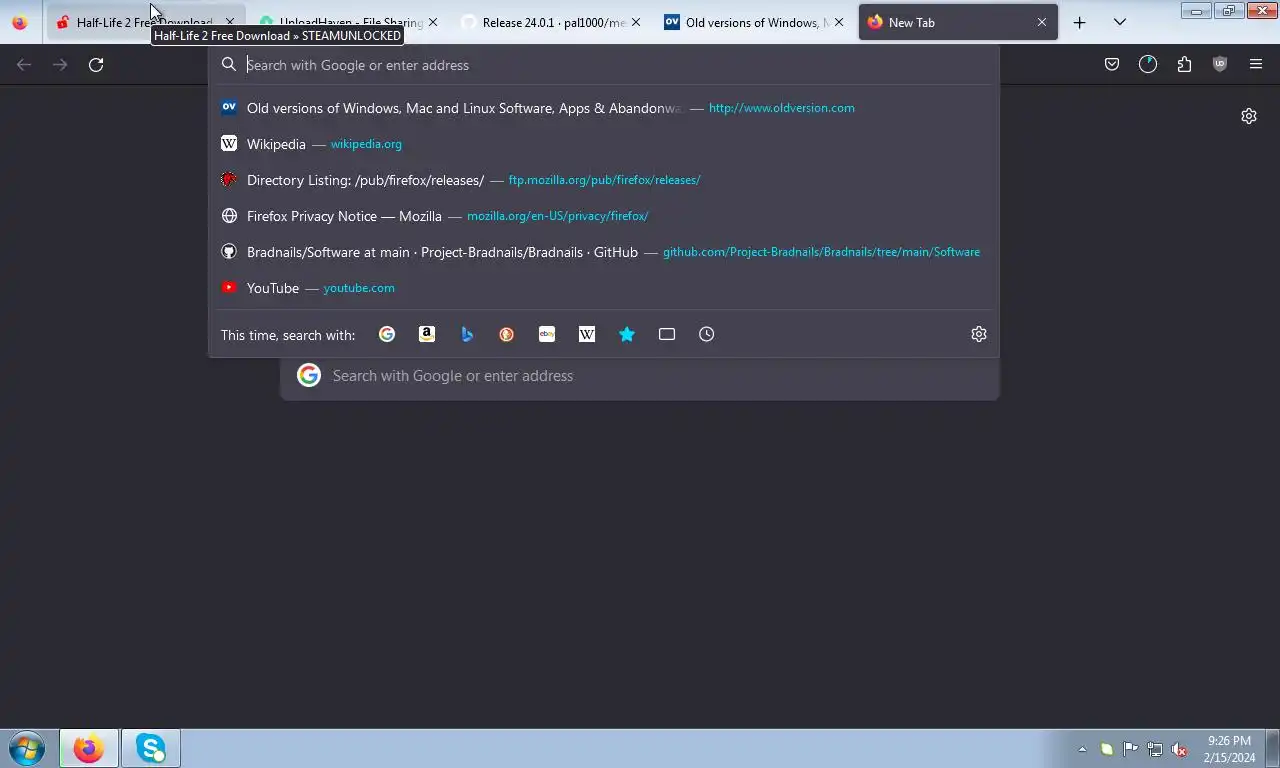
Task: Go forward with the forward arrow
Action: tap(60, 65)
